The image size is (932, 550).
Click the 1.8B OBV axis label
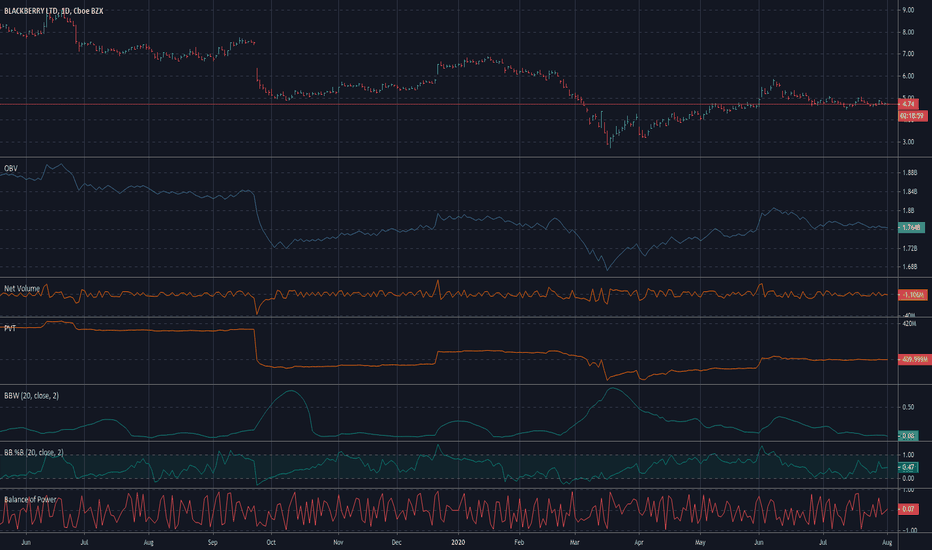[908, 210]
